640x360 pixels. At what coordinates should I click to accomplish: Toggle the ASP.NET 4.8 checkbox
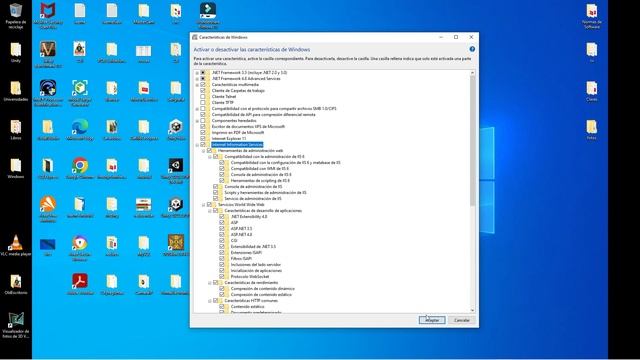click(222, 234)
